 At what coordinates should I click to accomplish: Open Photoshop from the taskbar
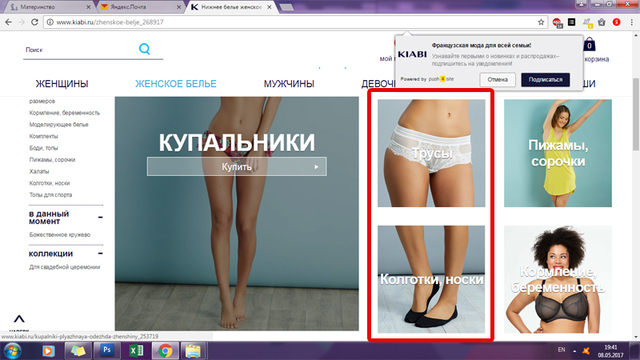(107, 351)
